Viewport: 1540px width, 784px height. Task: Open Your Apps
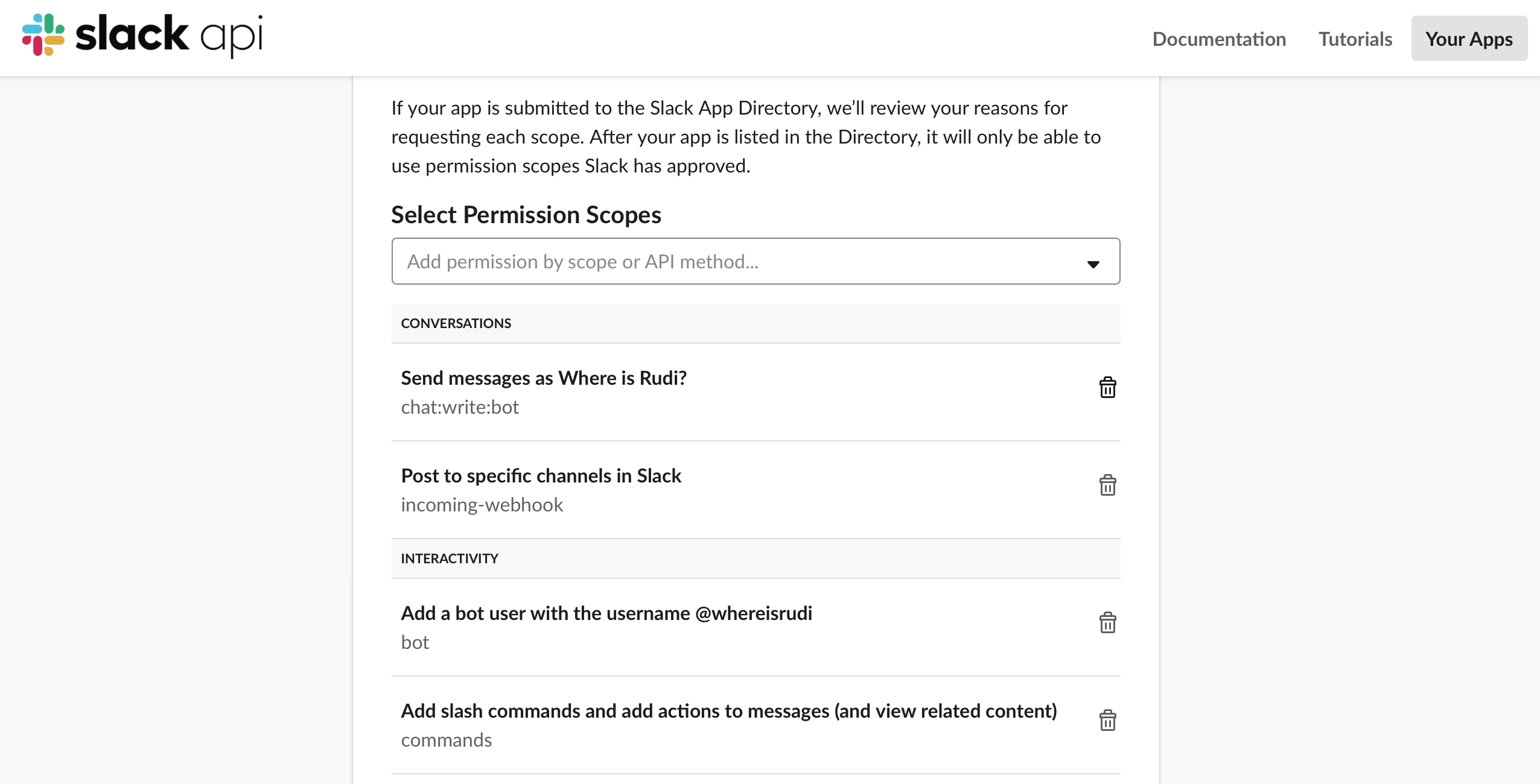click(1469, 39)
